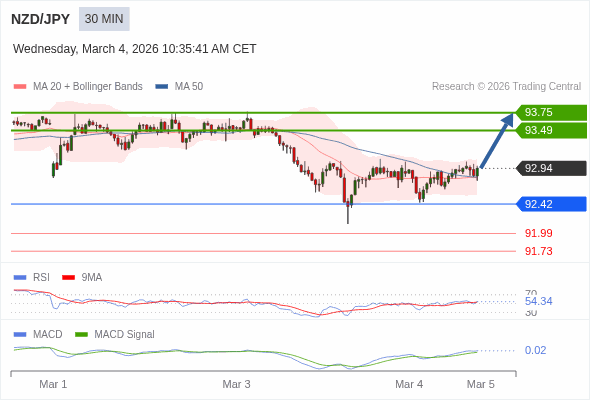Click the Mar 4 axis label
590x400 pixels.
coord(409,384)
